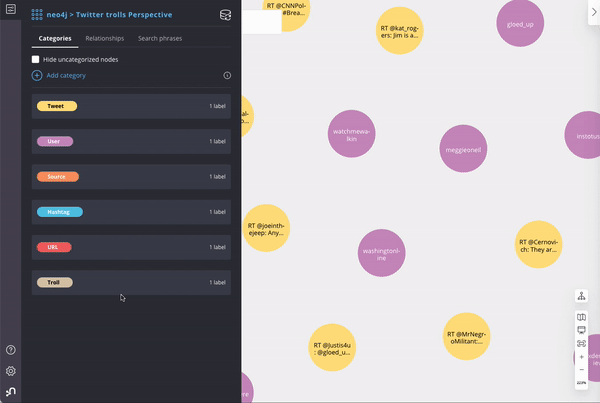
Task: Toggle presentation mode monitor icon
Action: click(x=581, y=330)
